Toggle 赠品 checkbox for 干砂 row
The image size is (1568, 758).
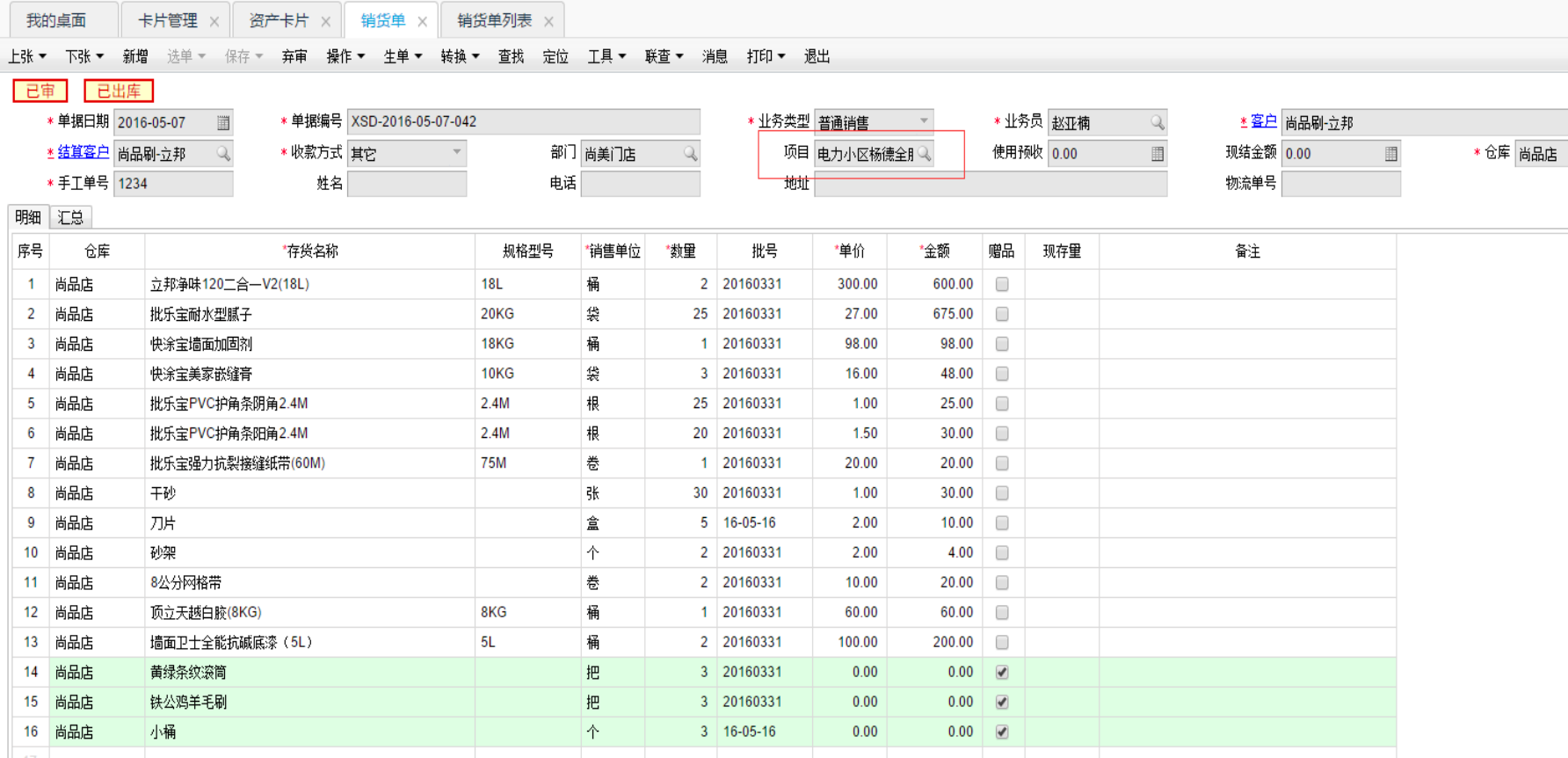coord(1002,493)
